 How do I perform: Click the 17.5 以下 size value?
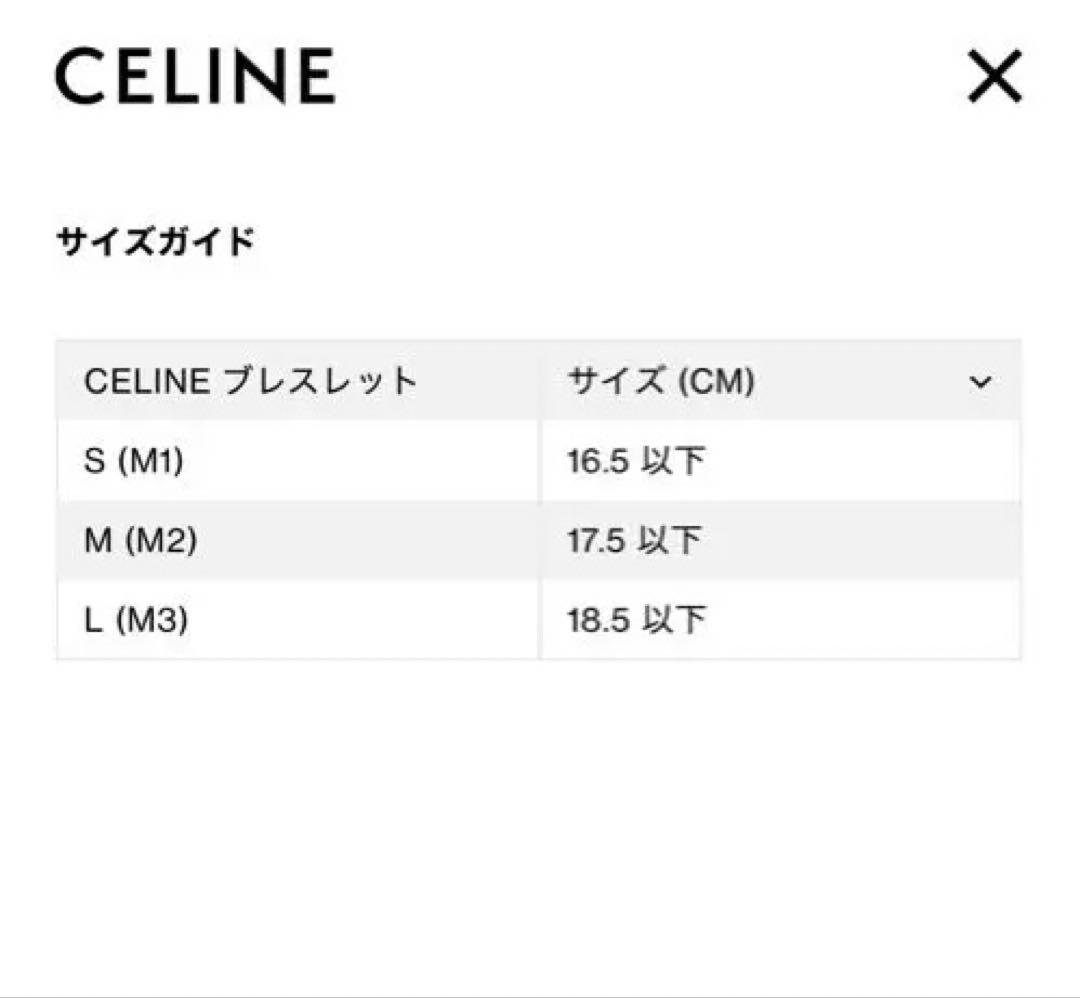coord(635,539)
